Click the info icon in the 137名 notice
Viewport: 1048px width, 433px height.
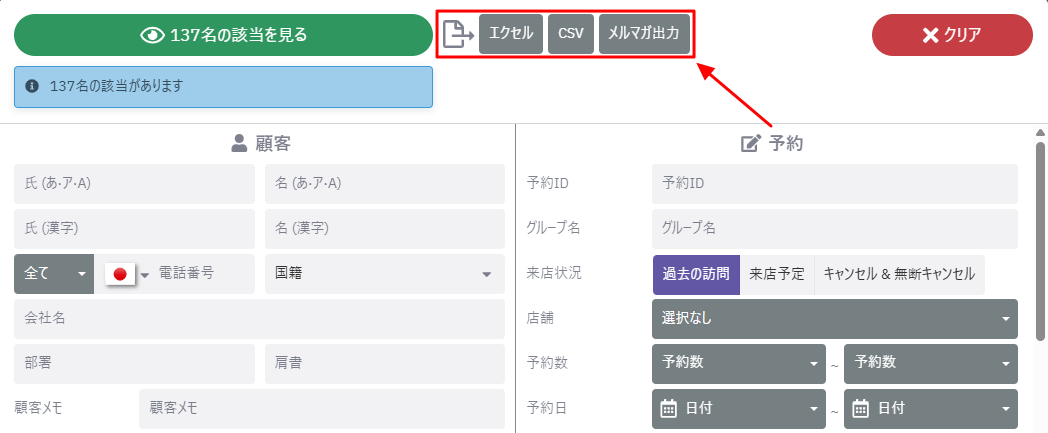31,86
